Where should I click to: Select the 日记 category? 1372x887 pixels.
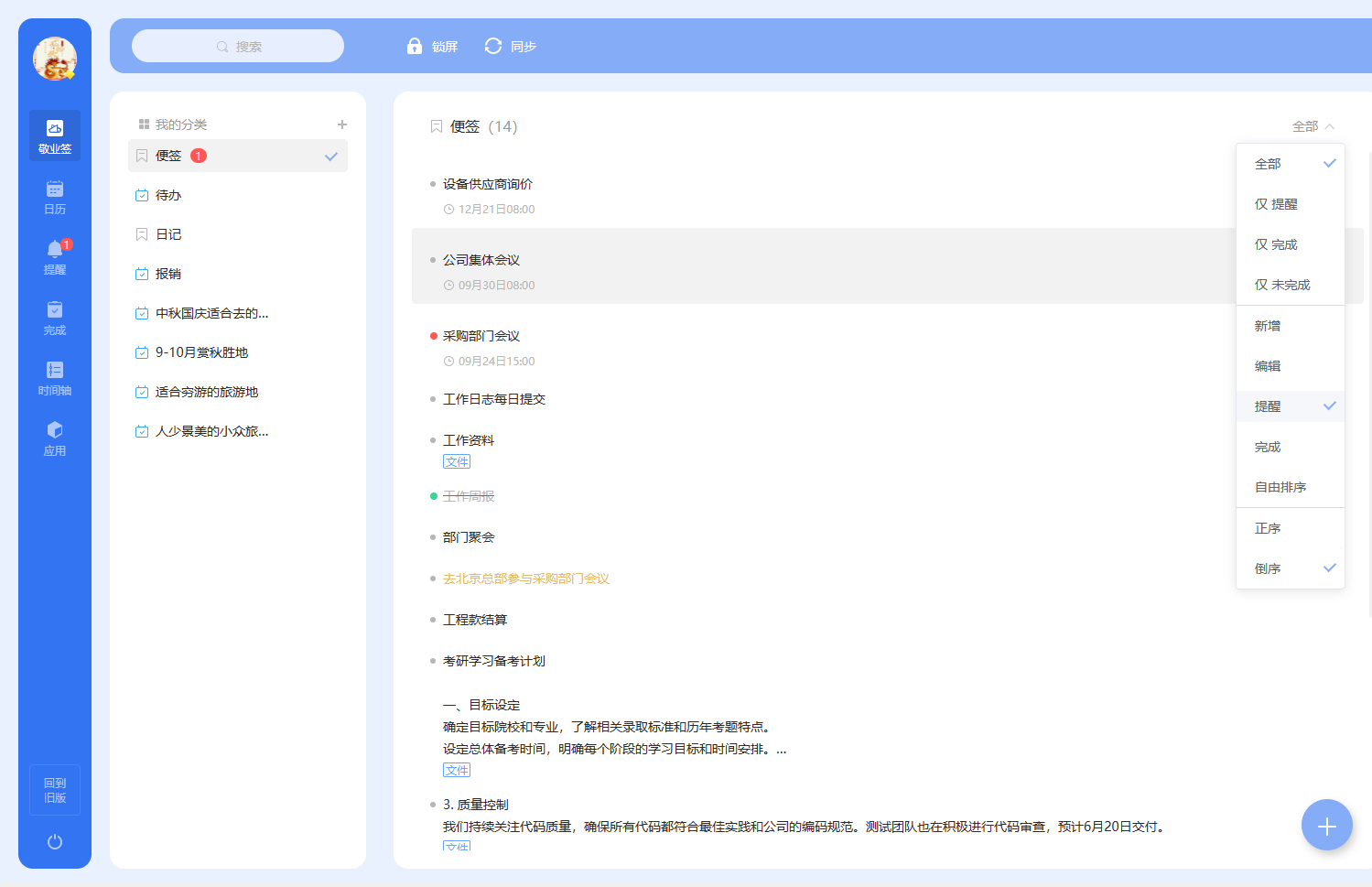pyautogui.click(x=238, y=234)
